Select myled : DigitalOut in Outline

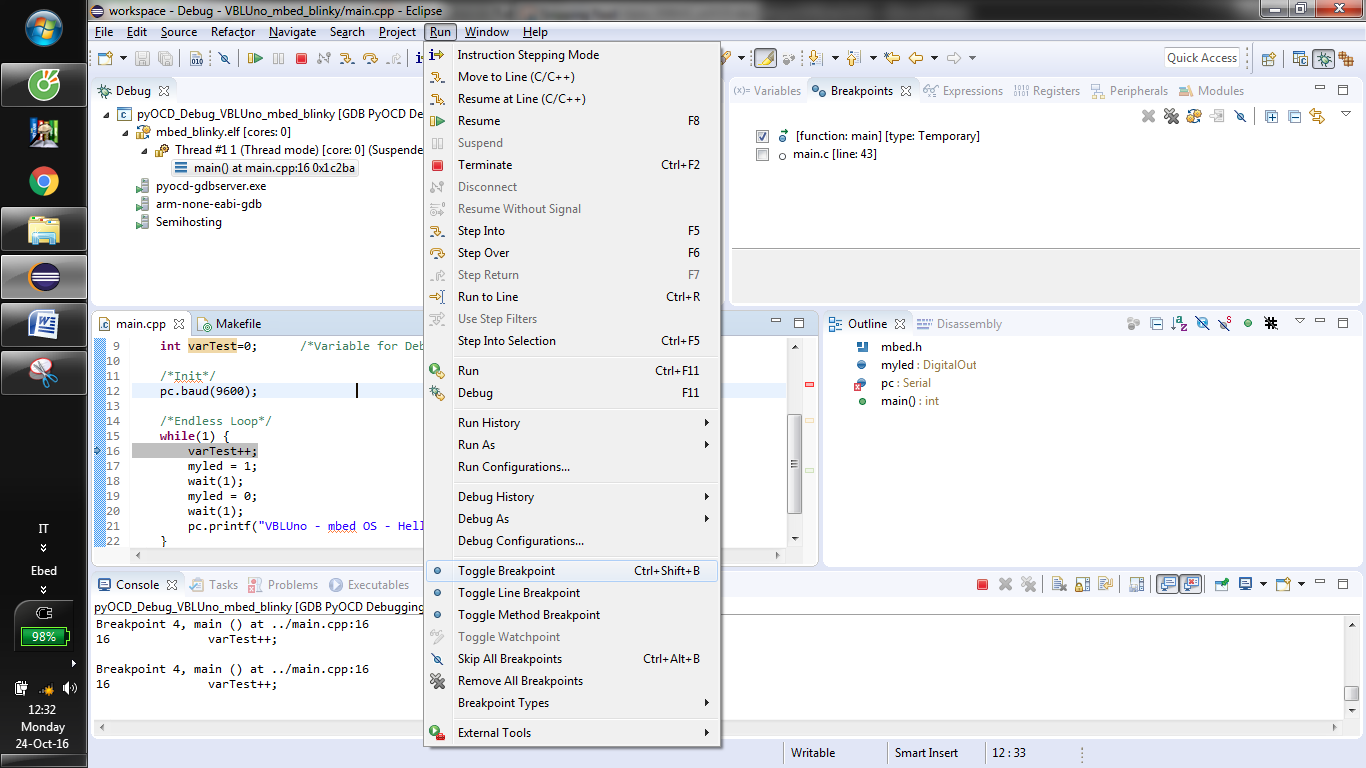(915, 365)
